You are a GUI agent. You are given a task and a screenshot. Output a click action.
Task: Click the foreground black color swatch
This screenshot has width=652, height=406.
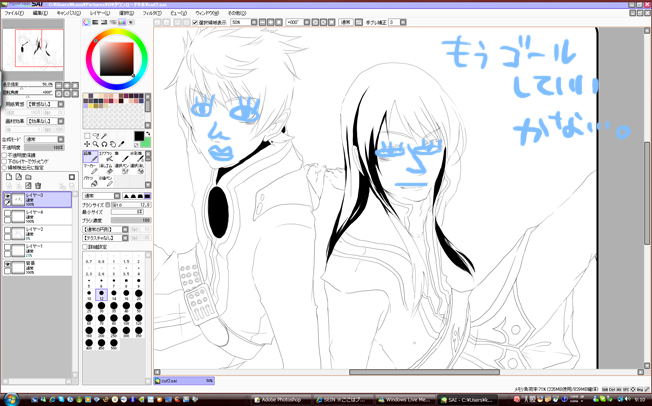click(x=139, y=136)
